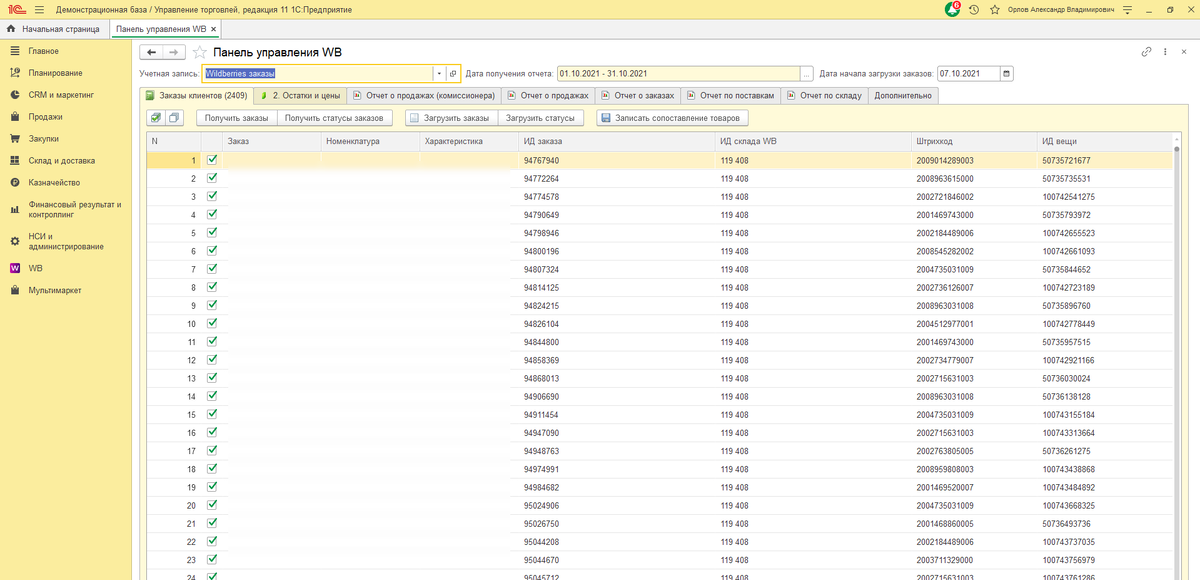Screen dimensions: 1200x580
Task: Toggle the checkbox in row 5
Action: [212, 232]
